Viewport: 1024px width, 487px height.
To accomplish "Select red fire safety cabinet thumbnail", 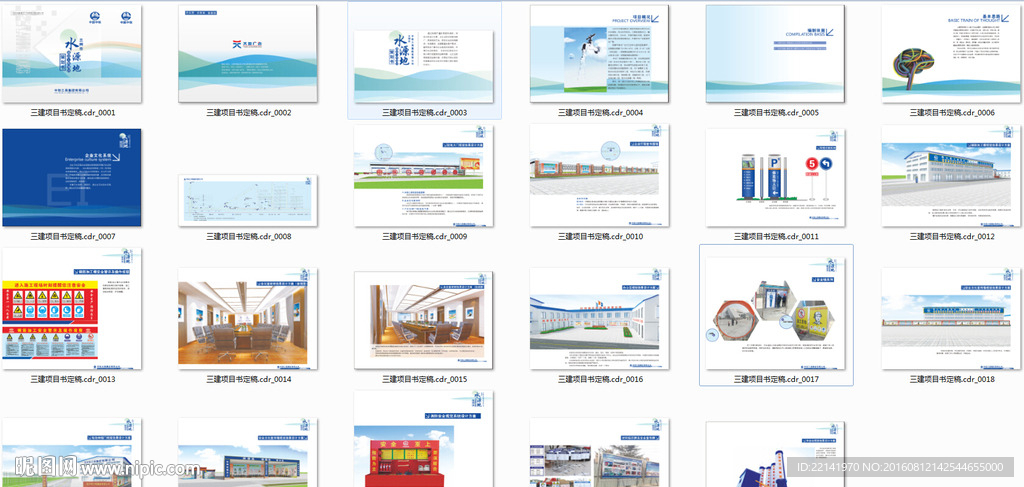I will pyautogui.click(x=423, y=439).
